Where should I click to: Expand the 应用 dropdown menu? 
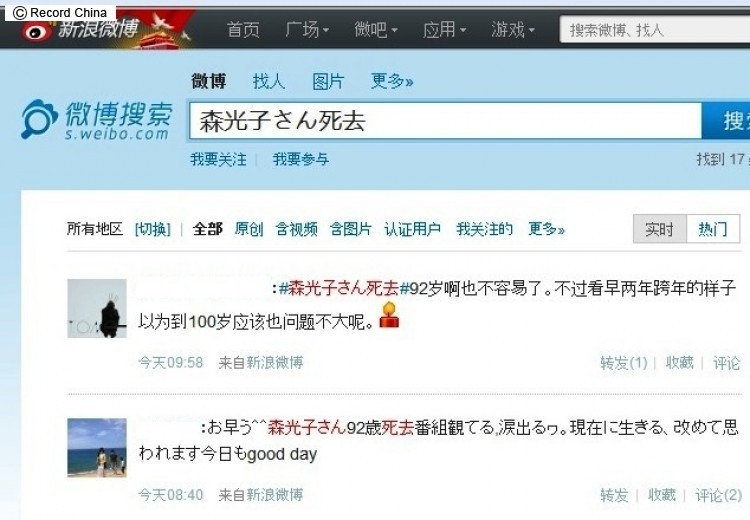(444, 30)
